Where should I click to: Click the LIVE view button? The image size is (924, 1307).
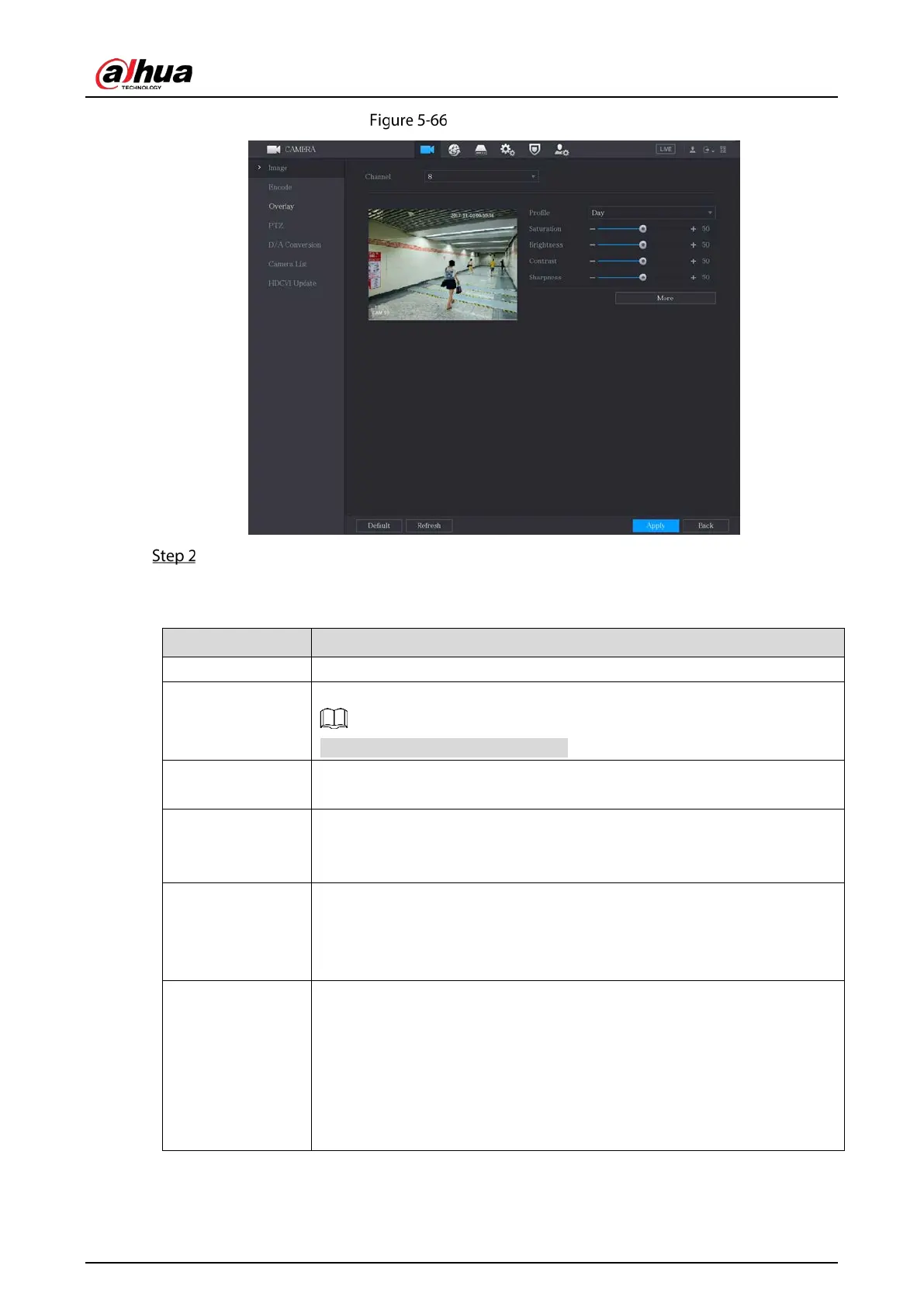(666, 149)
